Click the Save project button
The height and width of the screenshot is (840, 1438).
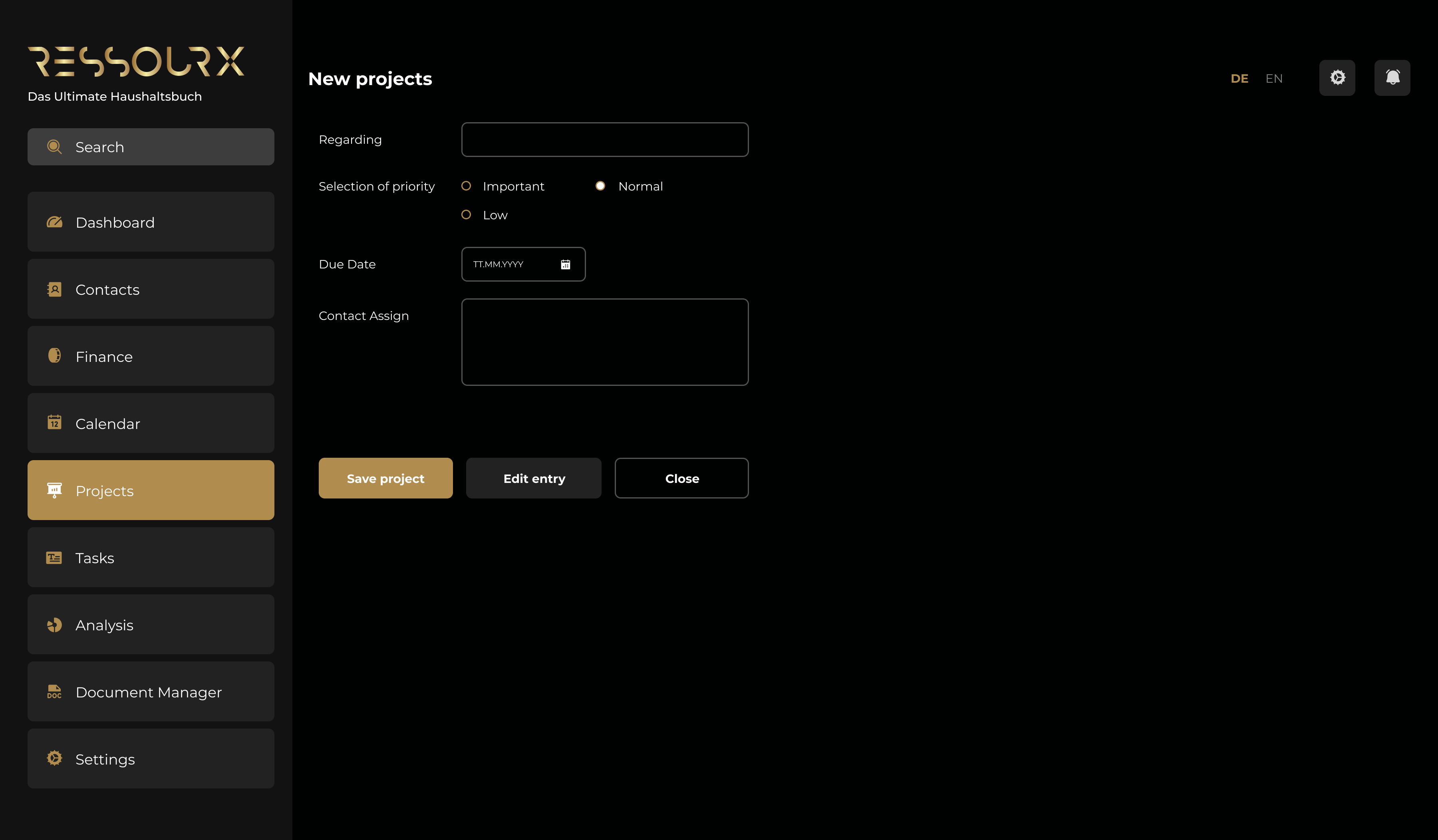(x=386, y=478)
